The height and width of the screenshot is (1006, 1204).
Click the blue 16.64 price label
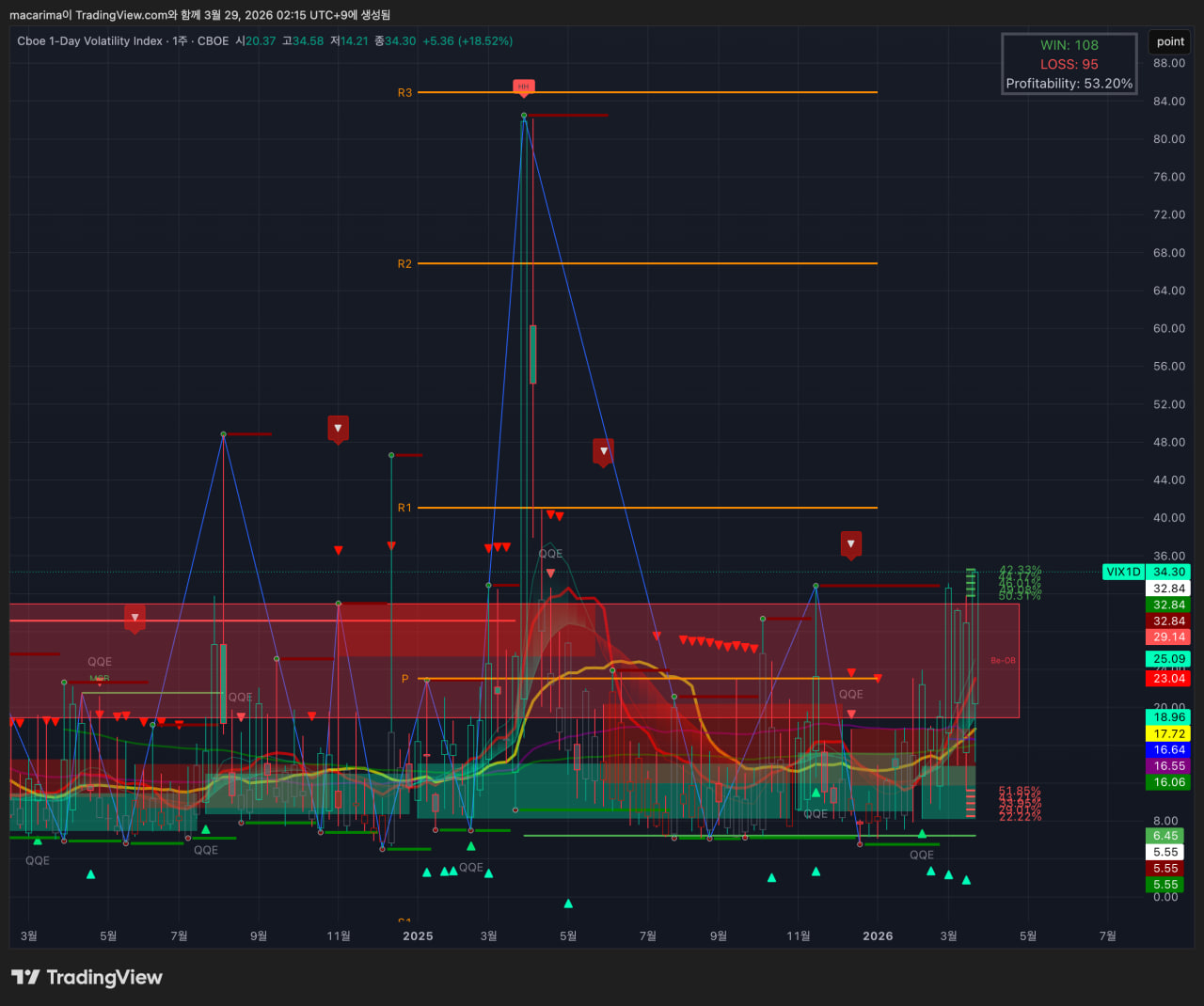pos(1169,750)
